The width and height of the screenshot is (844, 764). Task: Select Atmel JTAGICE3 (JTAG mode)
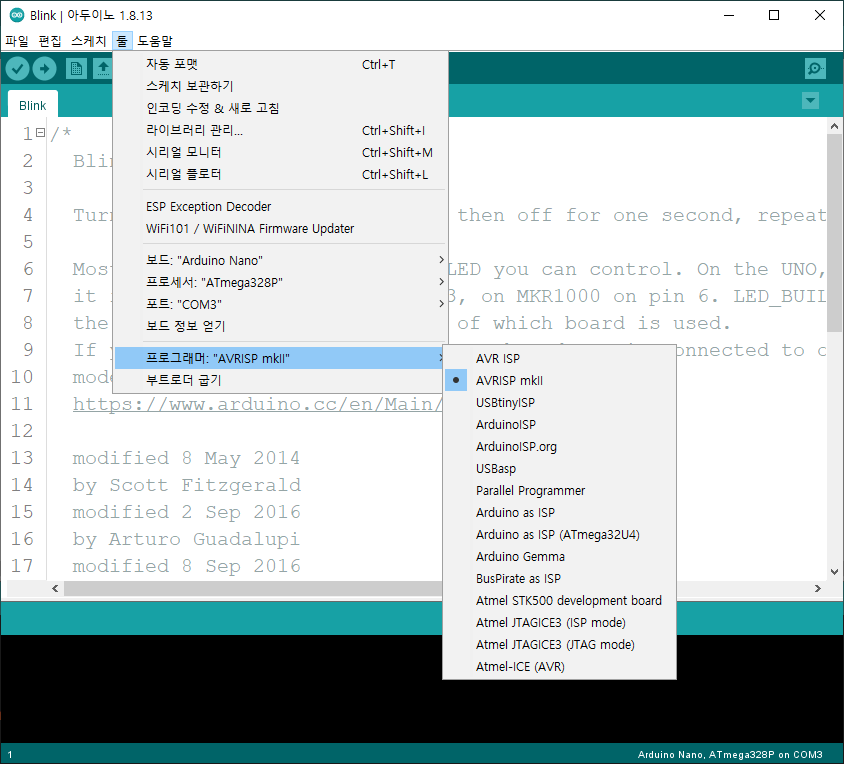559,645
